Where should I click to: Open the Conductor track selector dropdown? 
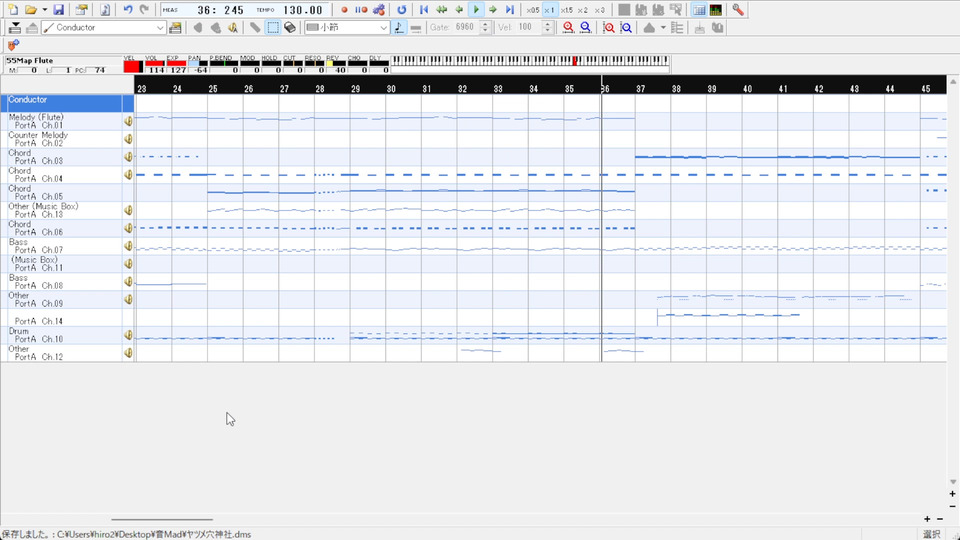click(x=160, y=28)
